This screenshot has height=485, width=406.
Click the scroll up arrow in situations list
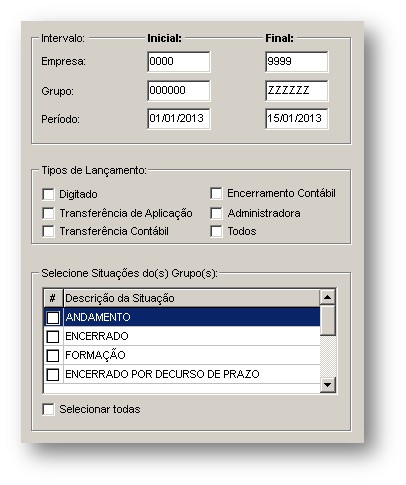tap(328, 297)
